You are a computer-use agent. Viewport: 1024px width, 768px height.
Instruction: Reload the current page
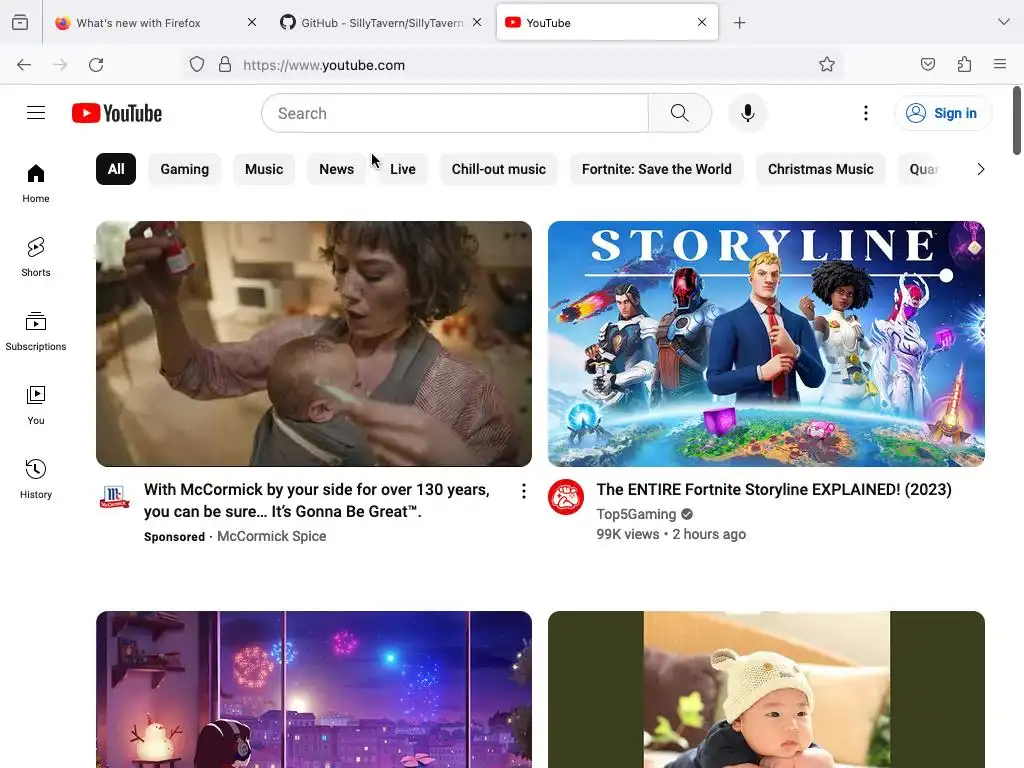(96, 65)
